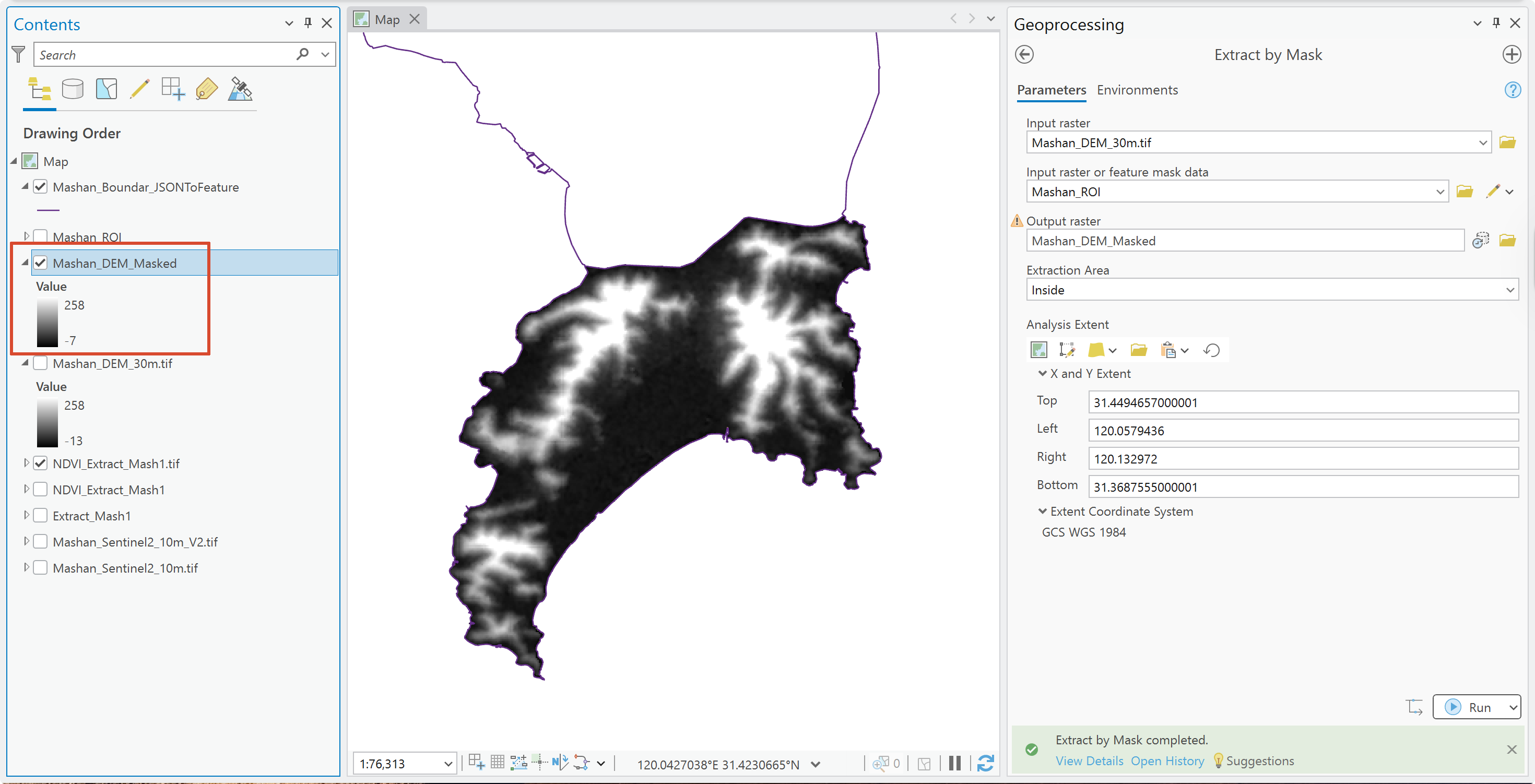
Task: Refresh the map view in status bar
Action: (986, 763)
